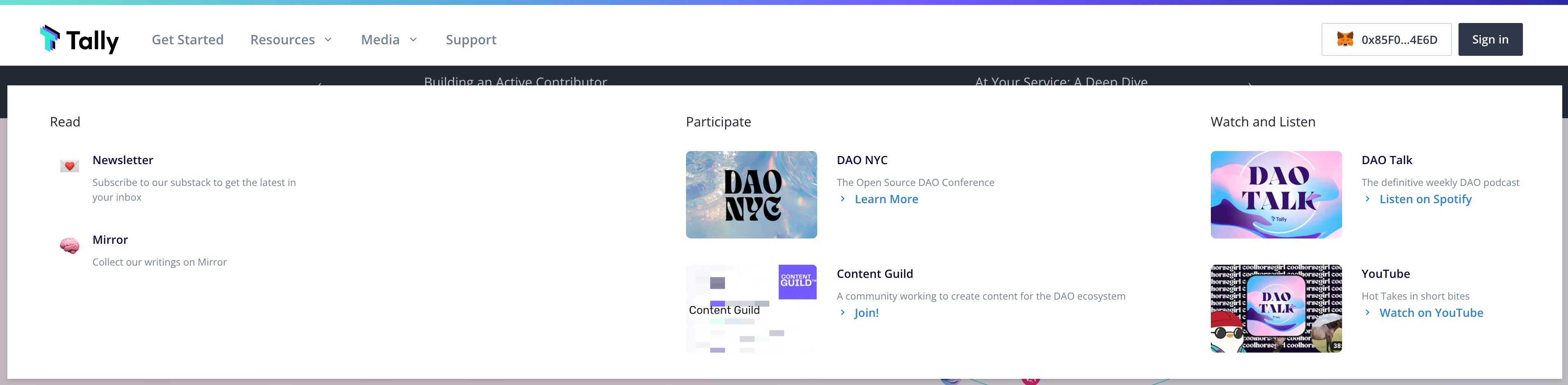Follow the Join! link for Content Guild
The image size is (1568, 385).
point(866,312)
